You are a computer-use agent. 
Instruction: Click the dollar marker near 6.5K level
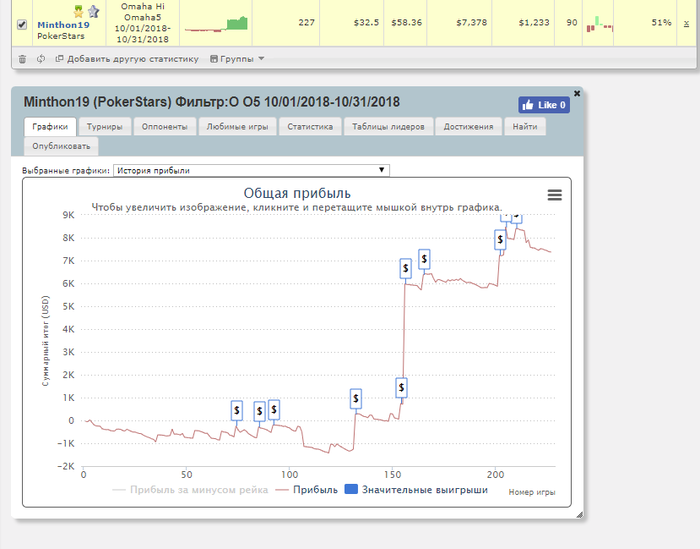(405, 268)
